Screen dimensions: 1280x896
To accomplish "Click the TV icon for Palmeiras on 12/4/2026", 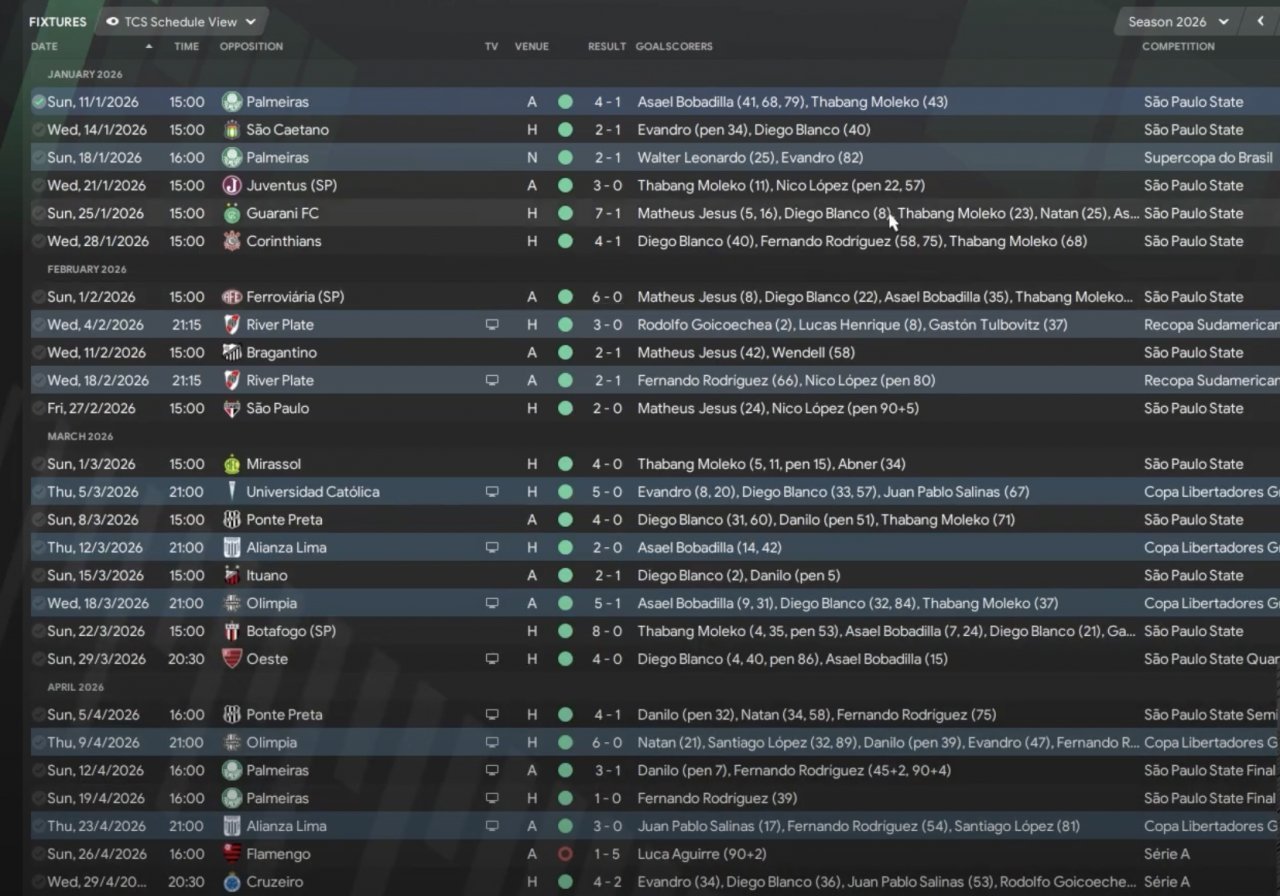I will click(491, 771).
